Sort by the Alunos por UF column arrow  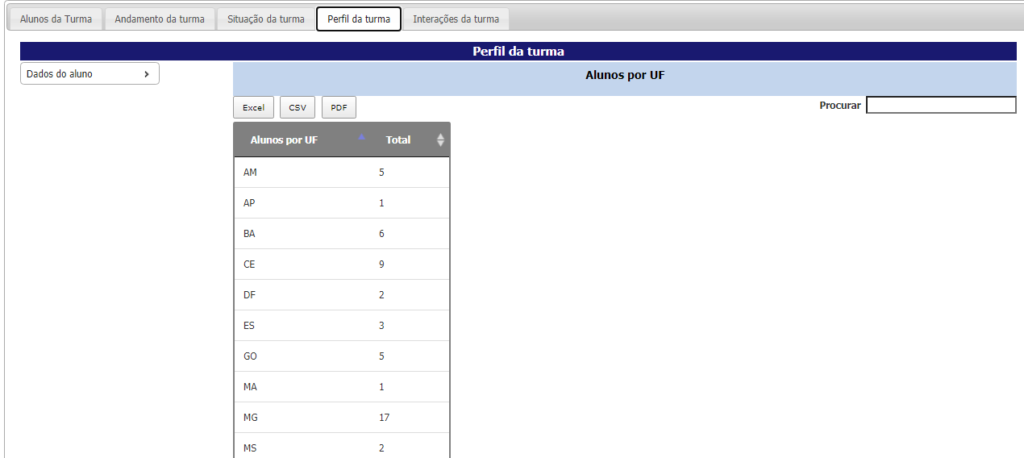tap(361, 139)
